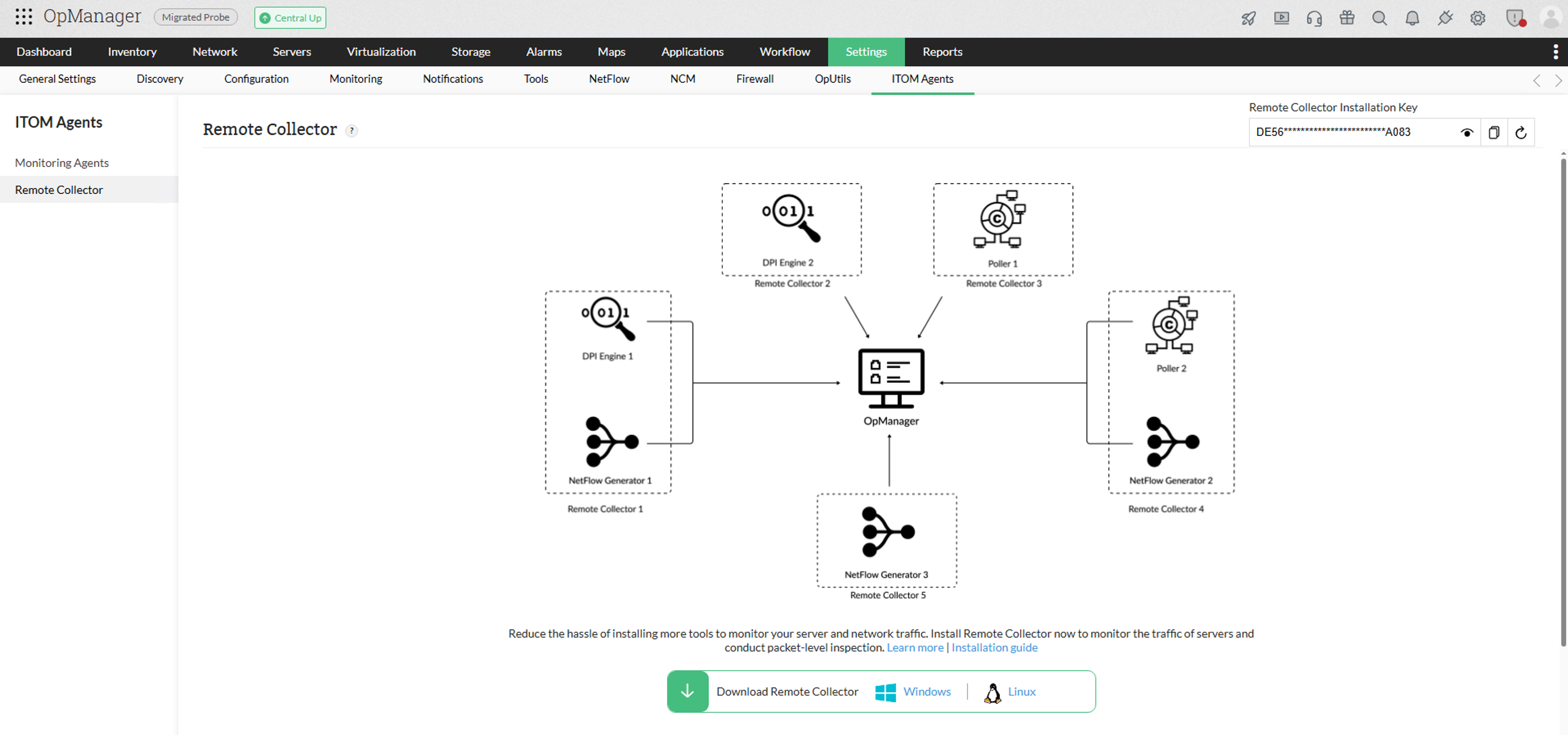Regenerate the installation key

point(1521,133)
